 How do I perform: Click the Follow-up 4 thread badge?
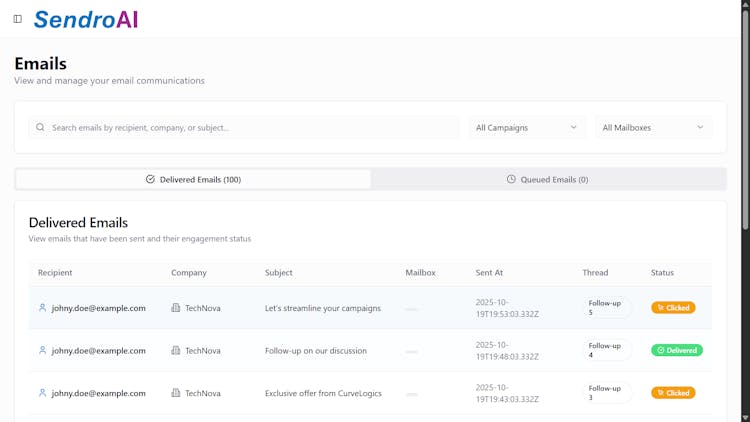pyautogui.click(x=607, y=351)
